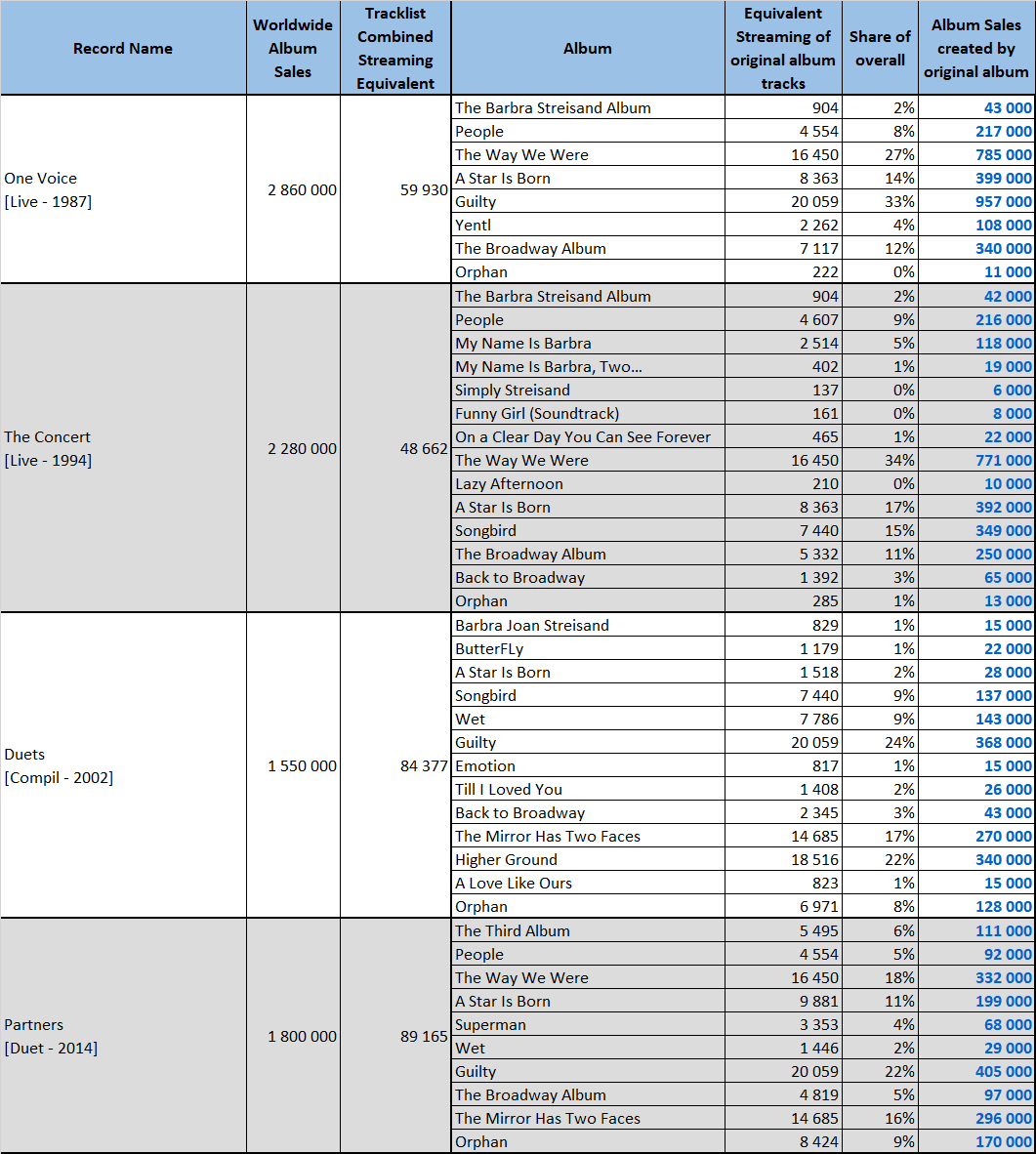The height and width of the screenshot is (1154, 1036).
Task: Click streaming value 9 881
Action: click(783, 1001)
